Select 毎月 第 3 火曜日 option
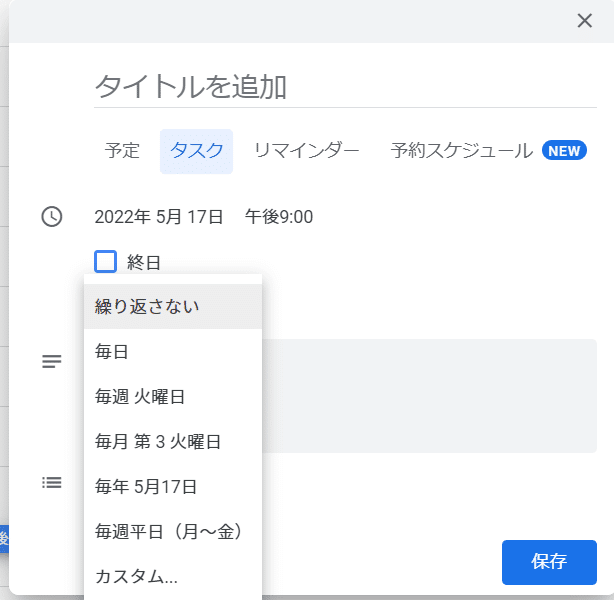Image resolution: width=614 pixels, height=600 pixels. [173, 441]
